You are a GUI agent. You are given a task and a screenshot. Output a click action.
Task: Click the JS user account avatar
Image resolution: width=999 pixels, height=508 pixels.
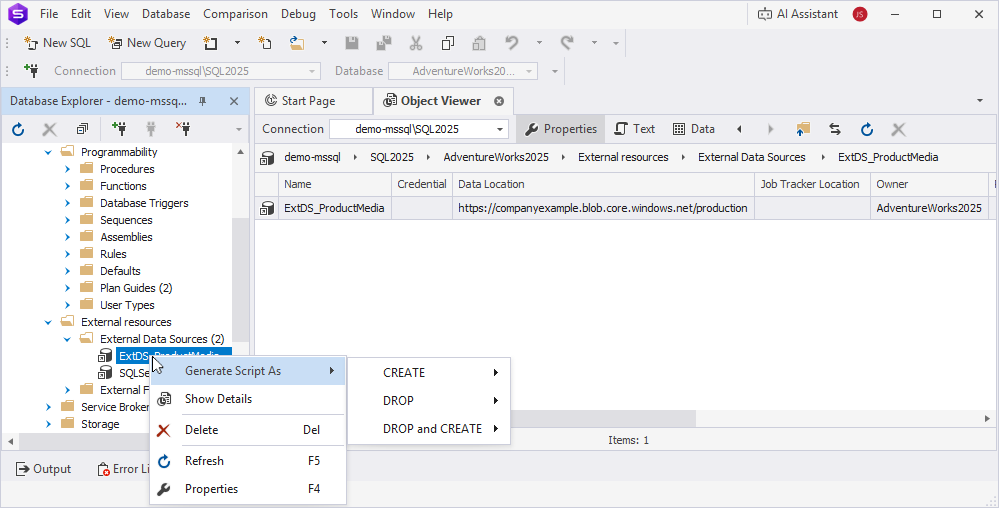point(860,14)
